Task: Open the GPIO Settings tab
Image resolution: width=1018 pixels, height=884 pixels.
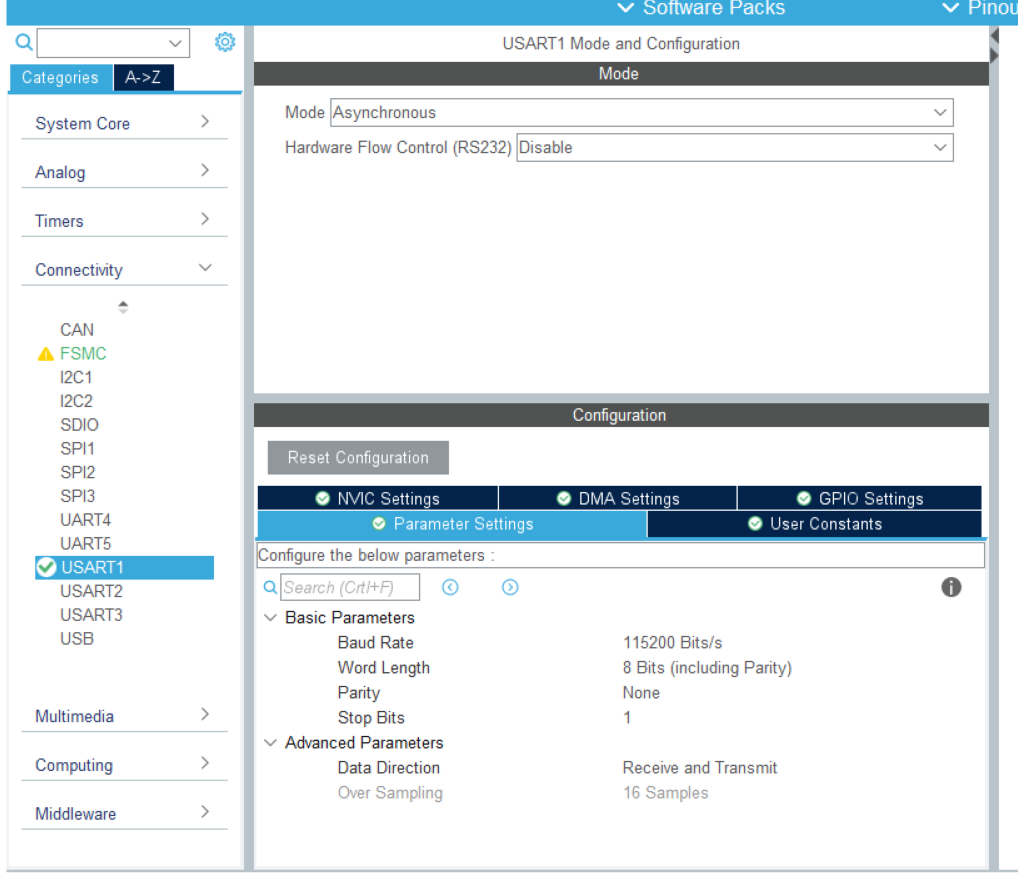Action: (859, 498)
